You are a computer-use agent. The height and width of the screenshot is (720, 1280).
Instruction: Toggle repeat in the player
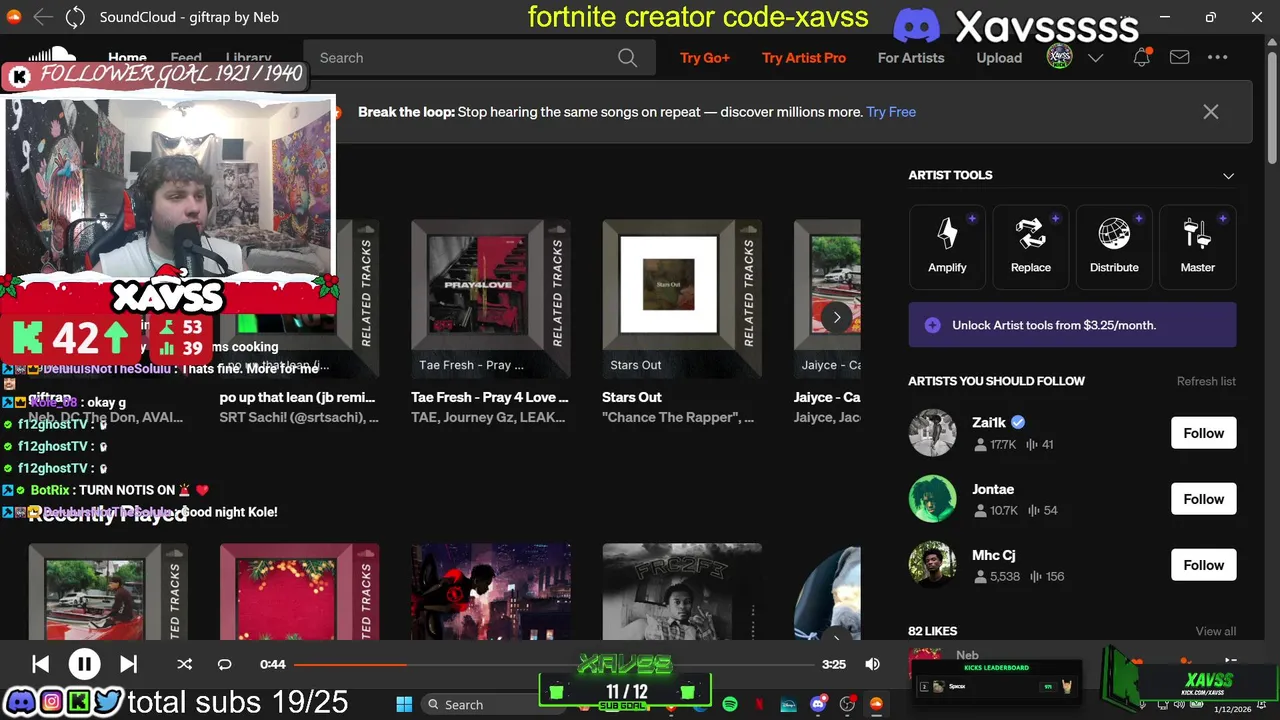224,664
